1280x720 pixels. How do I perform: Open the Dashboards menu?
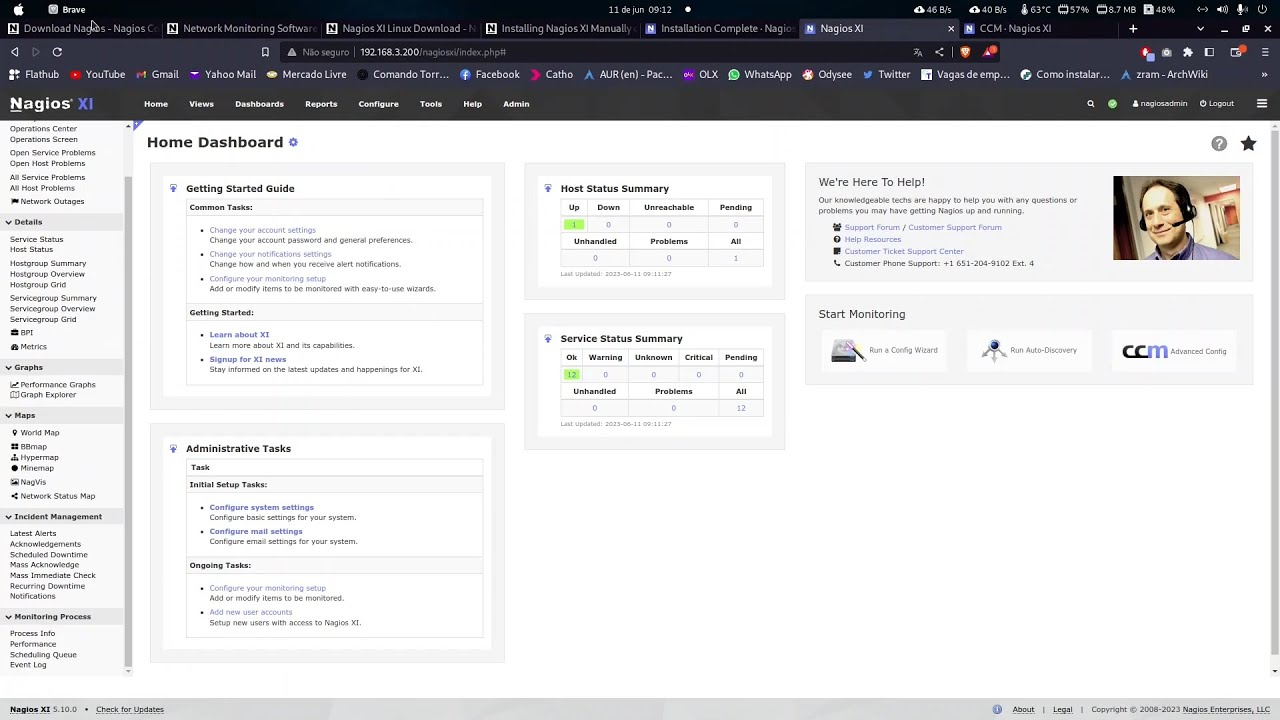(x=259, y=104)
